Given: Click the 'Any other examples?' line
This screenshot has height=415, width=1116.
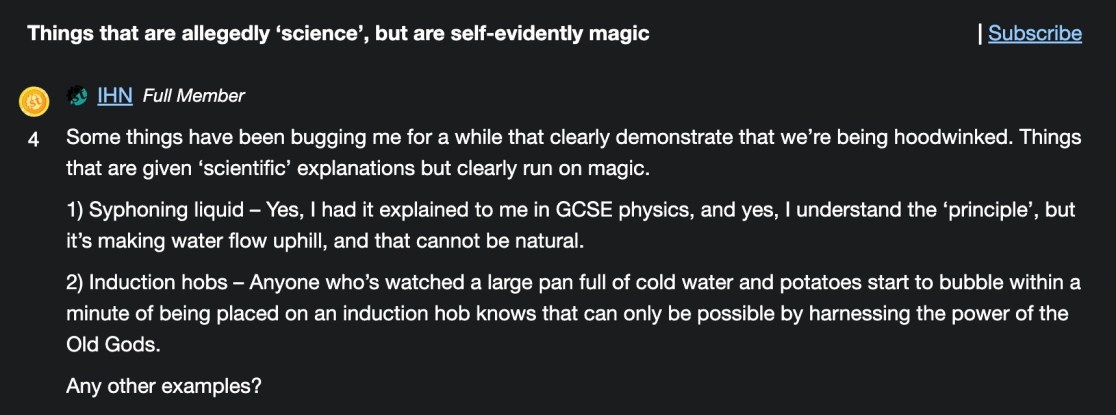Looking at the screenshot, I should click(x=164, y=385).
